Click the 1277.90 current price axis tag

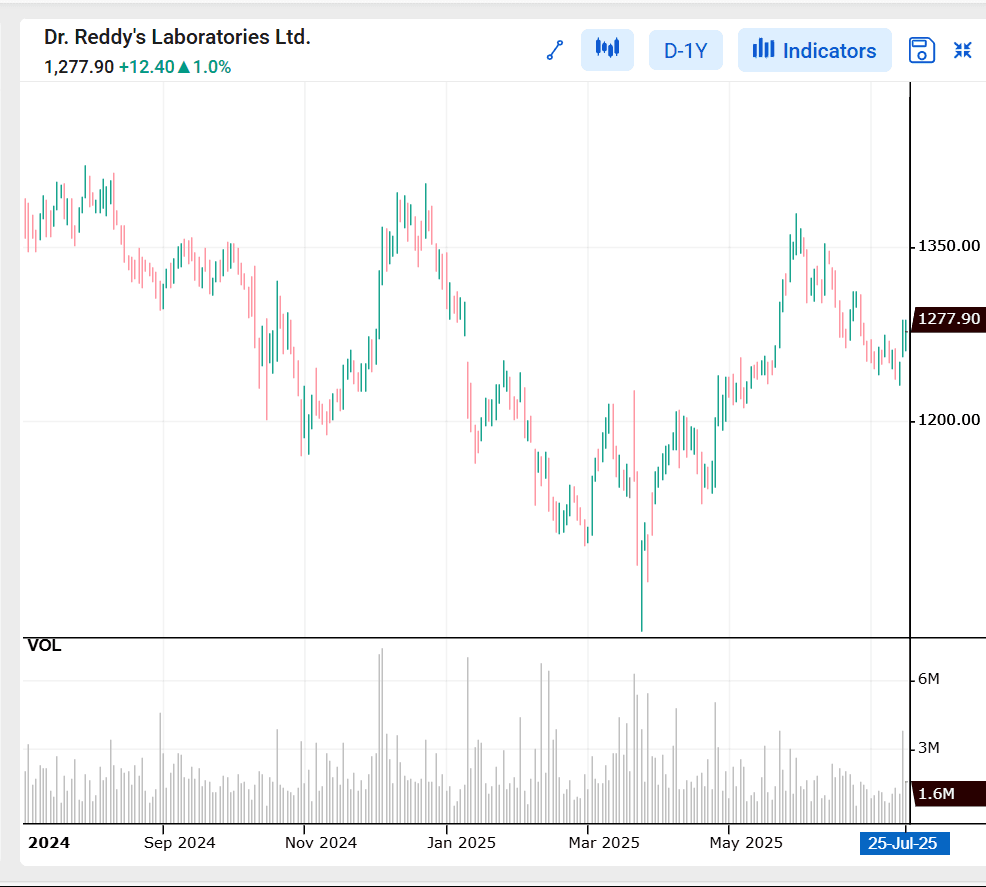pos(948,319)
